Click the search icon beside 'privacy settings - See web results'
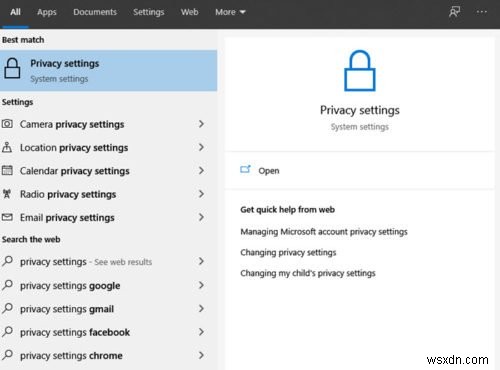This screenshot has width=500, height=370. 7,261
